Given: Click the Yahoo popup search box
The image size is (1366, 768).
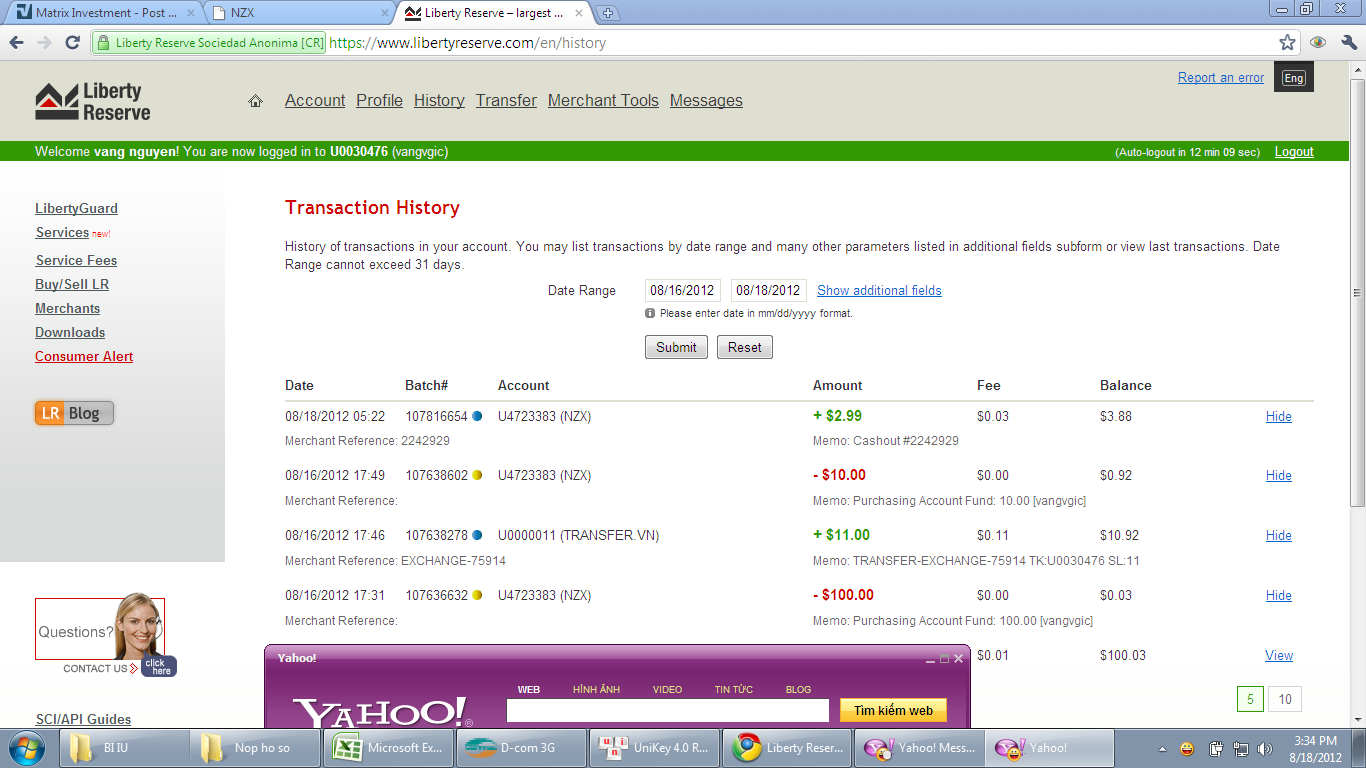Looking at the screenshot, I should pyautogui.click(x=668, y=711).
